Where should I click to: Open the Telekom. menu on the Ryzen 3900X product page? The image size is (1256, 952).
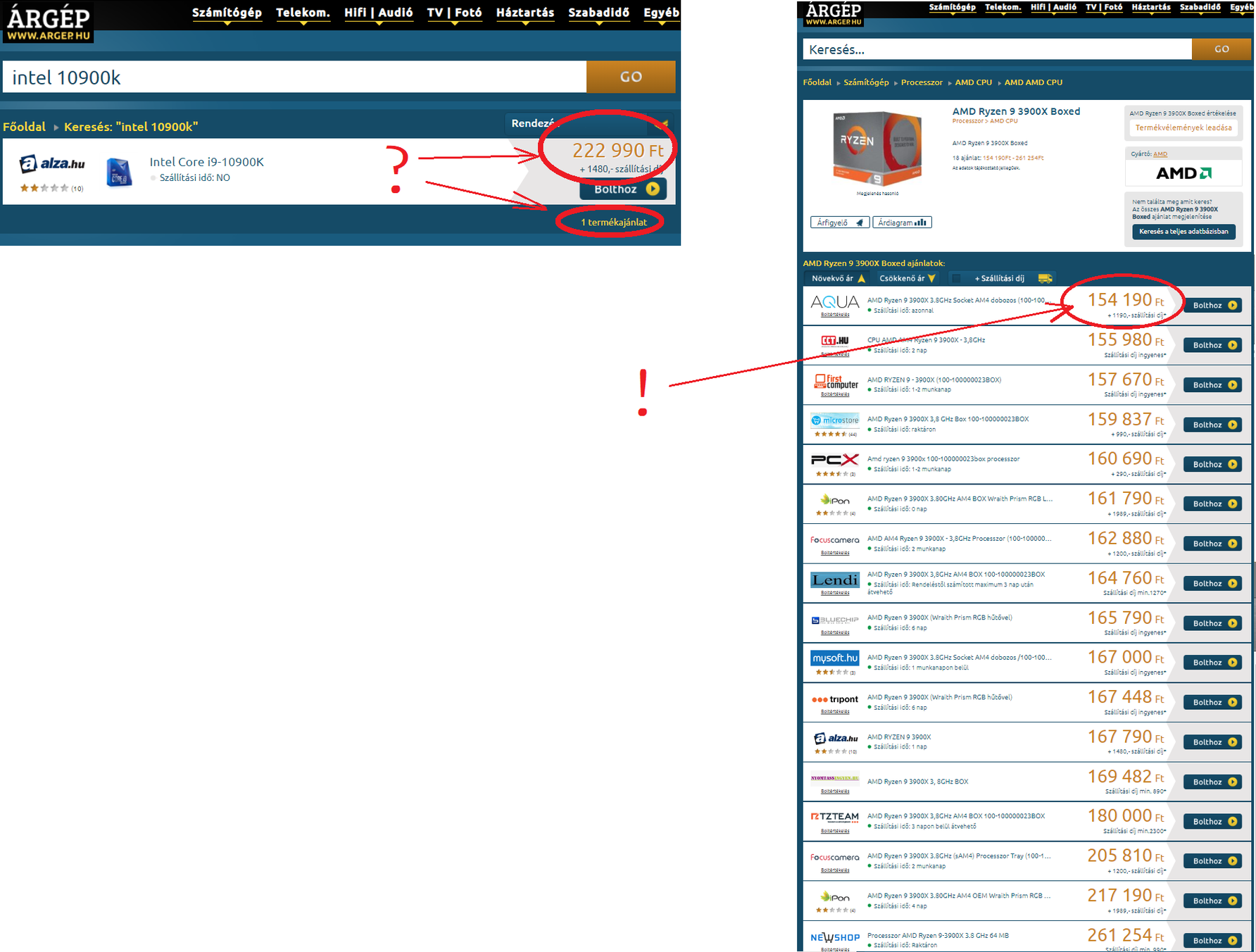(1003, 8)
